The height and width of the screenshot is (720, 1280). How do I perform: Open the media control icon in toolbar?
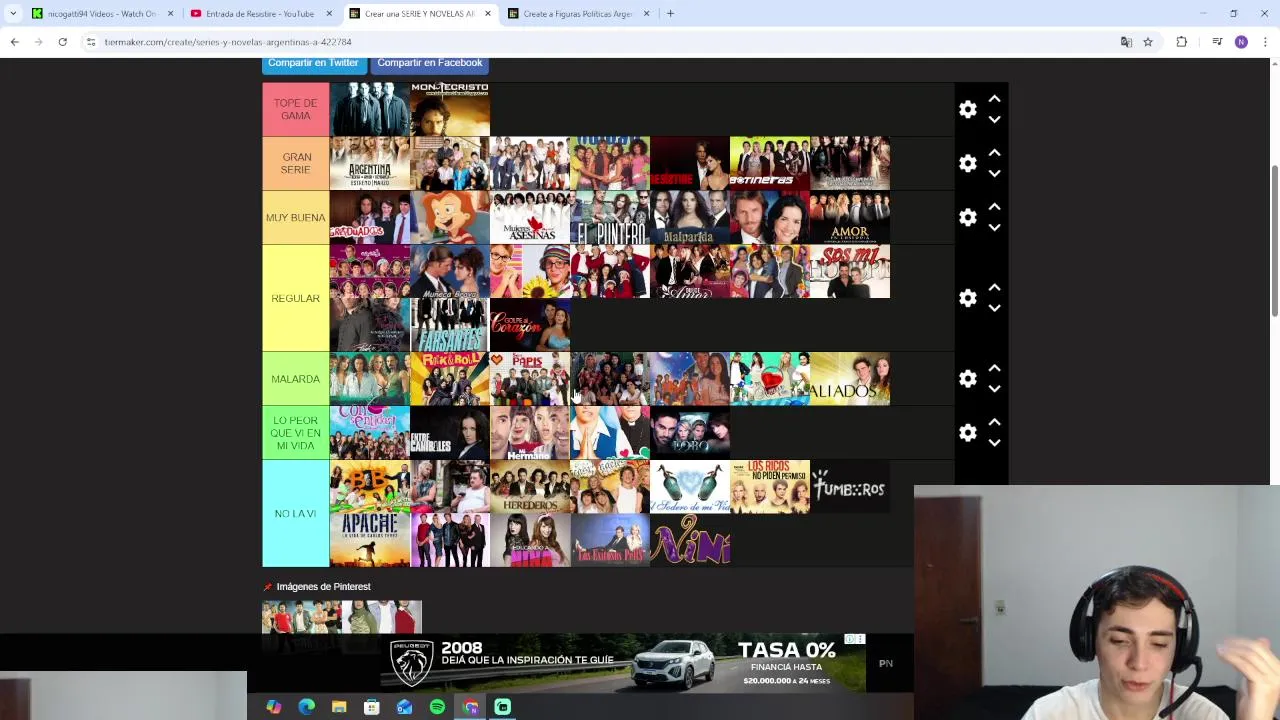(x=1217, y=42)
